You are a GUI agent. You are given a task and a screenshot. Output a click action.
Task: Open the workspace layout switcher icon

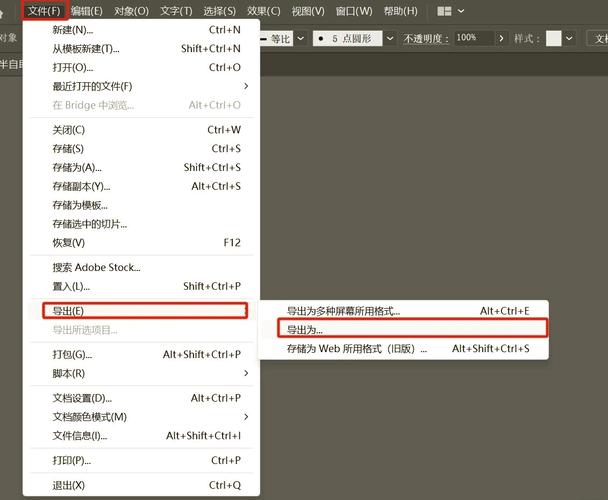446,11
